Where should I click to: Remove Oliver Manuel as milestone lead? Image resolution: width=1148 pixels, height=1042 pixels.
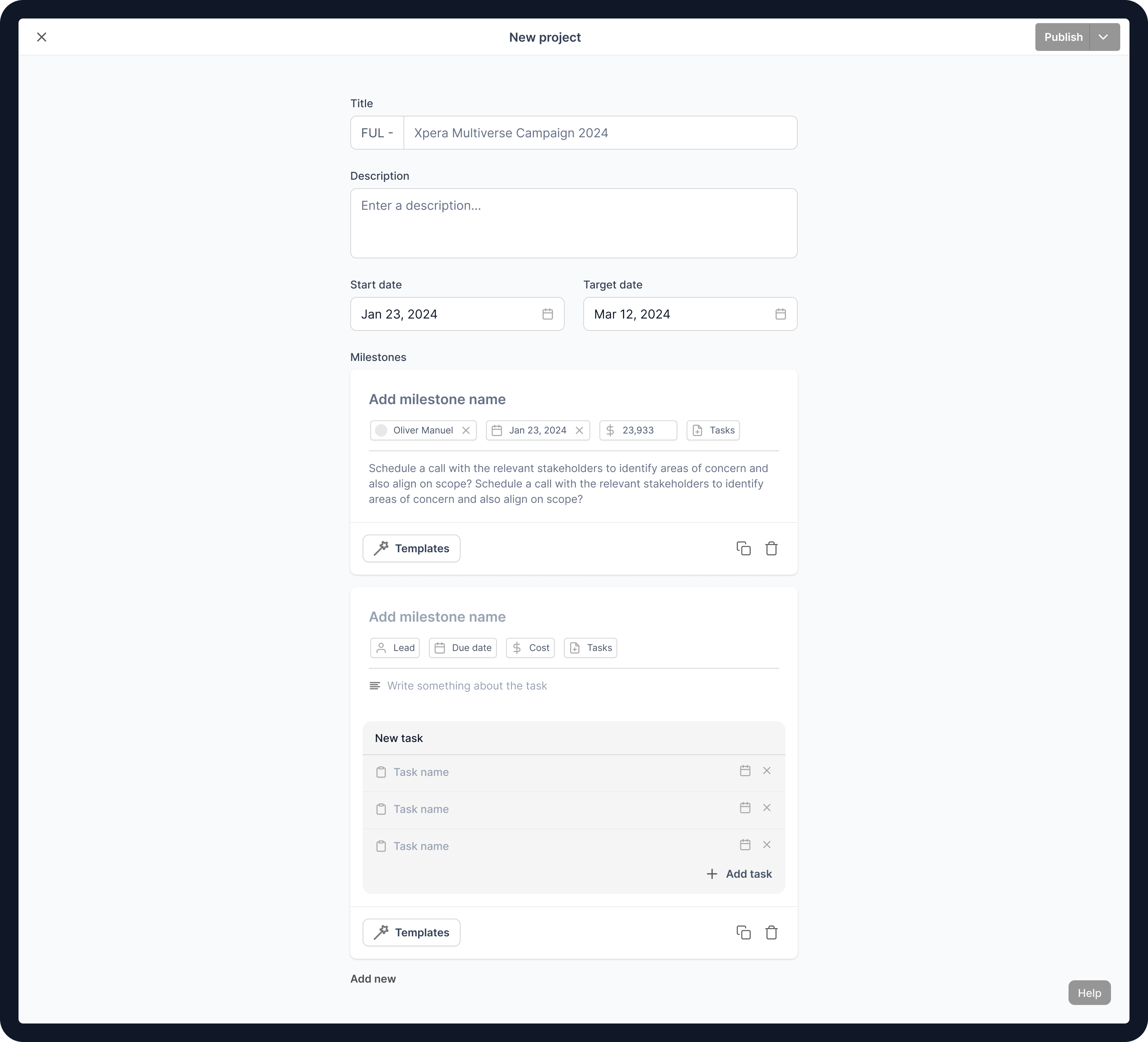coord(466,430)
